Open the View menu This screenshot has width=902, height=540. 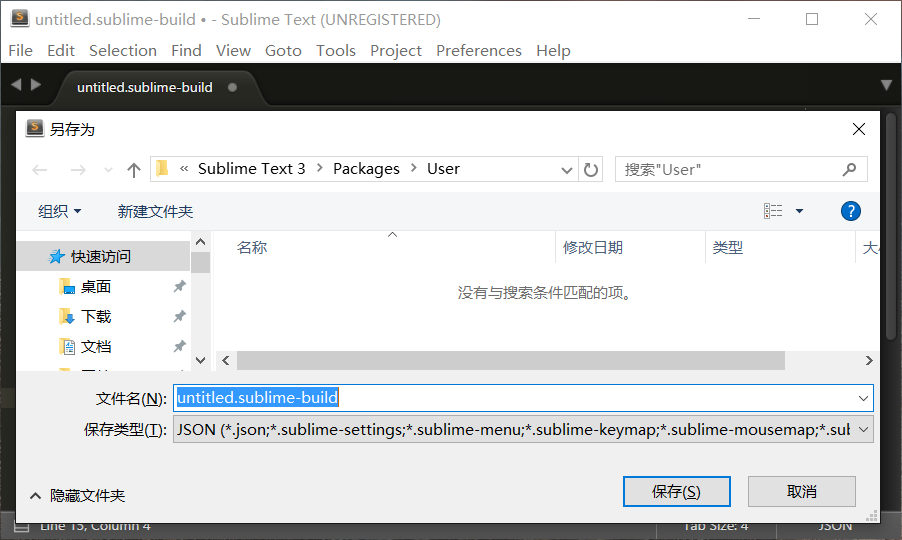point(233,51)
